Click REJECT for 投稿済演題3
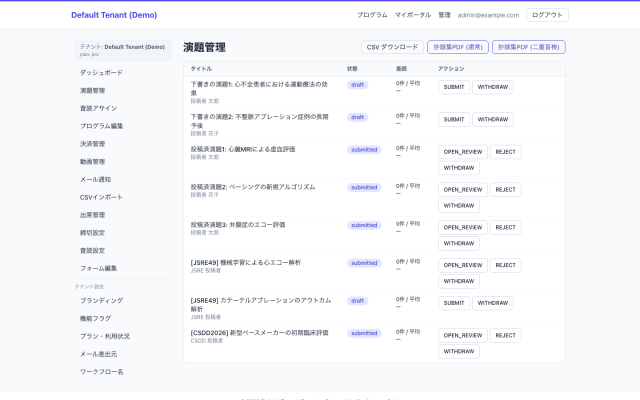 (505, 227)
